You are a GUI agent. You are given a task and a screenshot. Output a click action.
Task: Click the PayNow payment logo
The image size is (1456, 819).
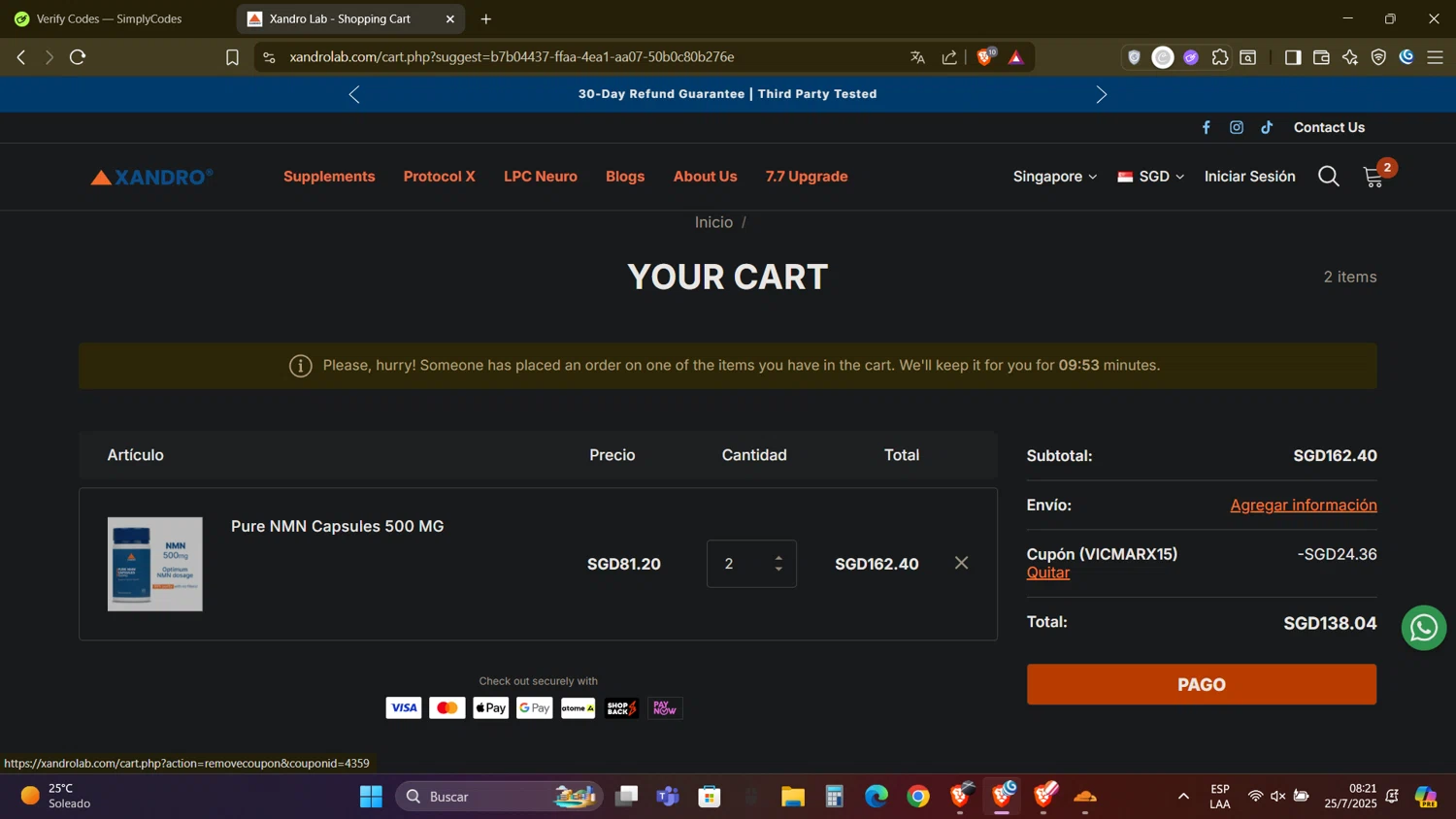tap(665, 708)
